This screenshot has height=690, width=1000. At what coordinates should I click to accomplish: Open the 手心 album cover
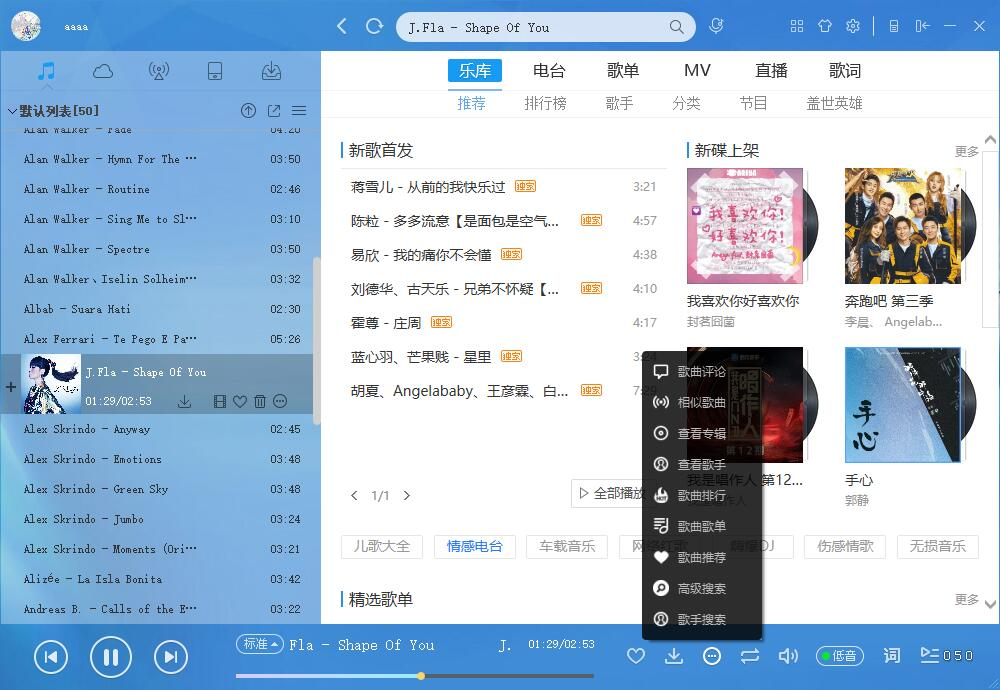click(x=902, y=405)
